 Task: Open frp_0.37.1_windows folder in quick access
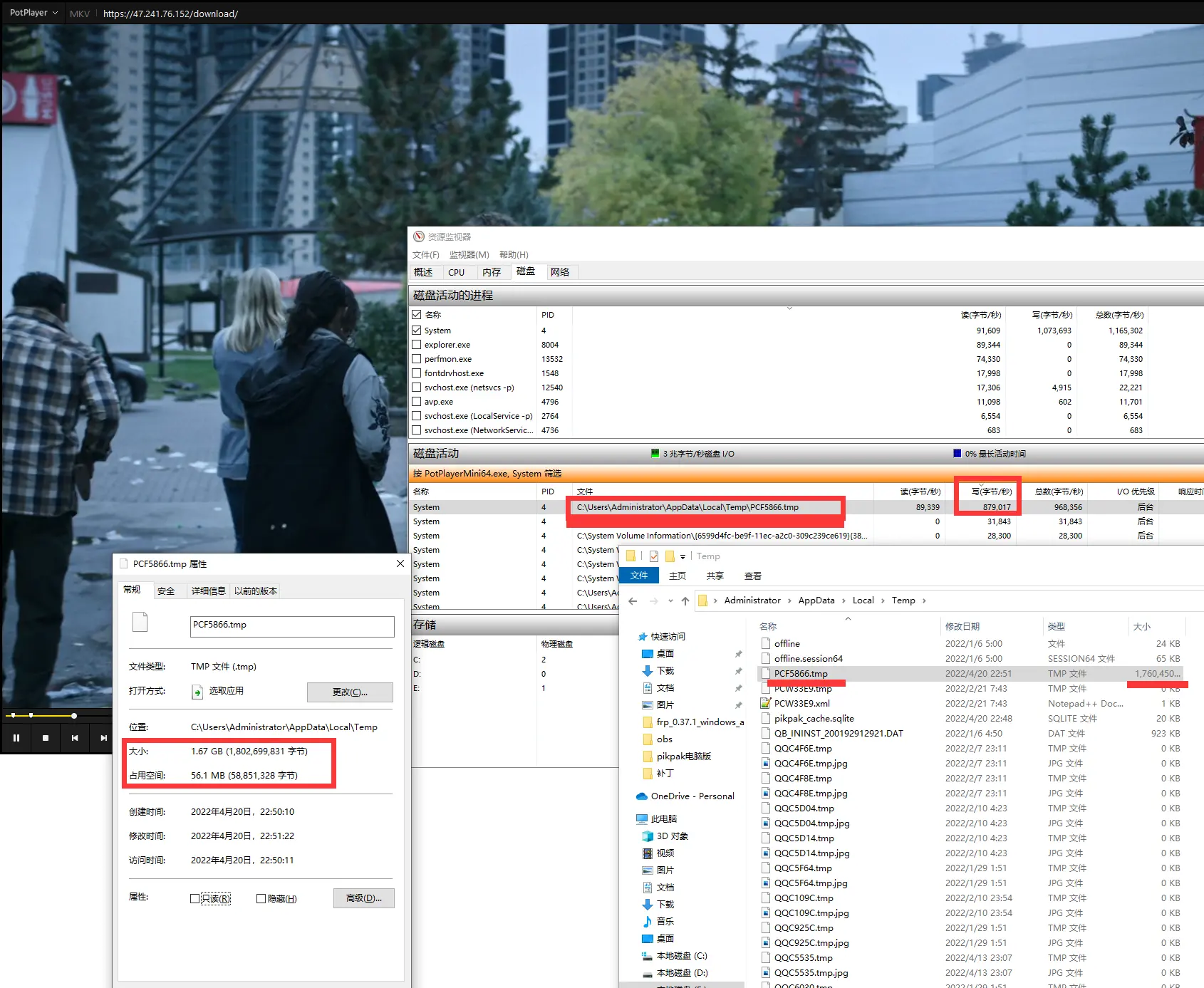point(693,722)
